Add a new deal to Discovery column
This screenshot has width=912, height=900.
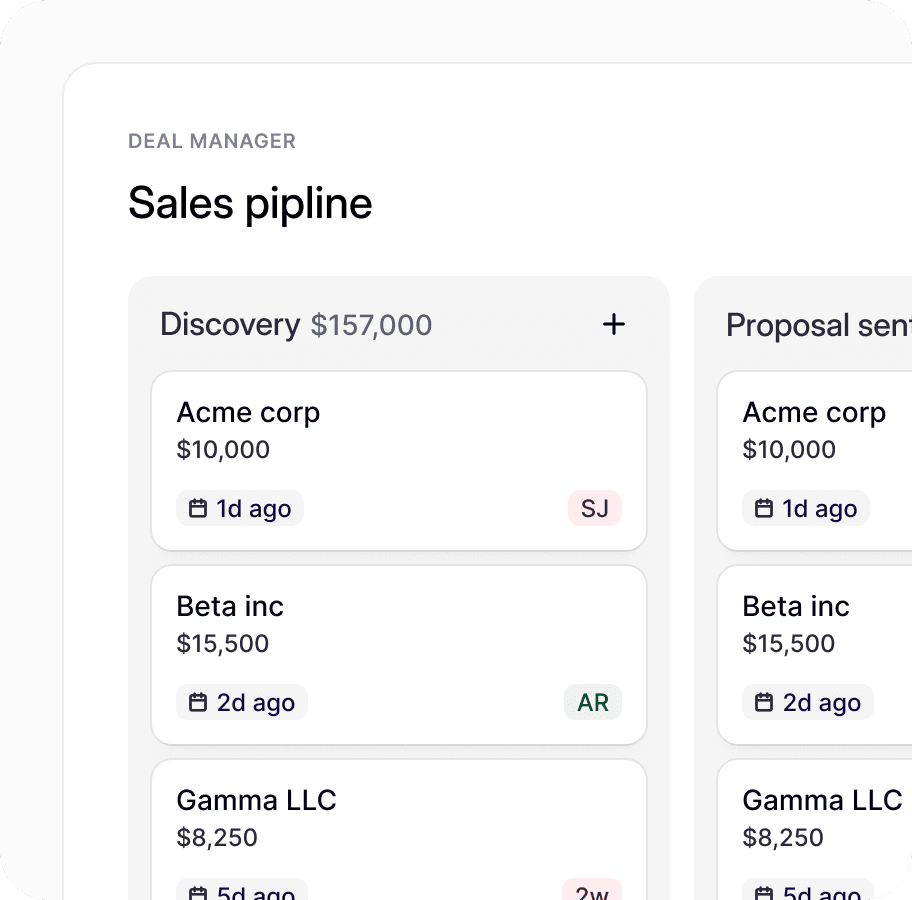613,324
